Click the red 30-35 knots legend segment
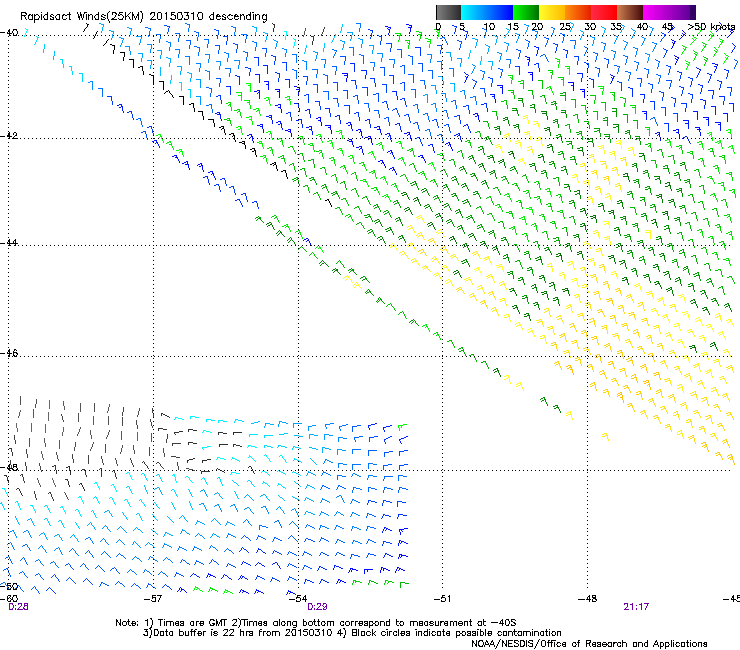The image size is (740, 650). [x=604, y=12]
